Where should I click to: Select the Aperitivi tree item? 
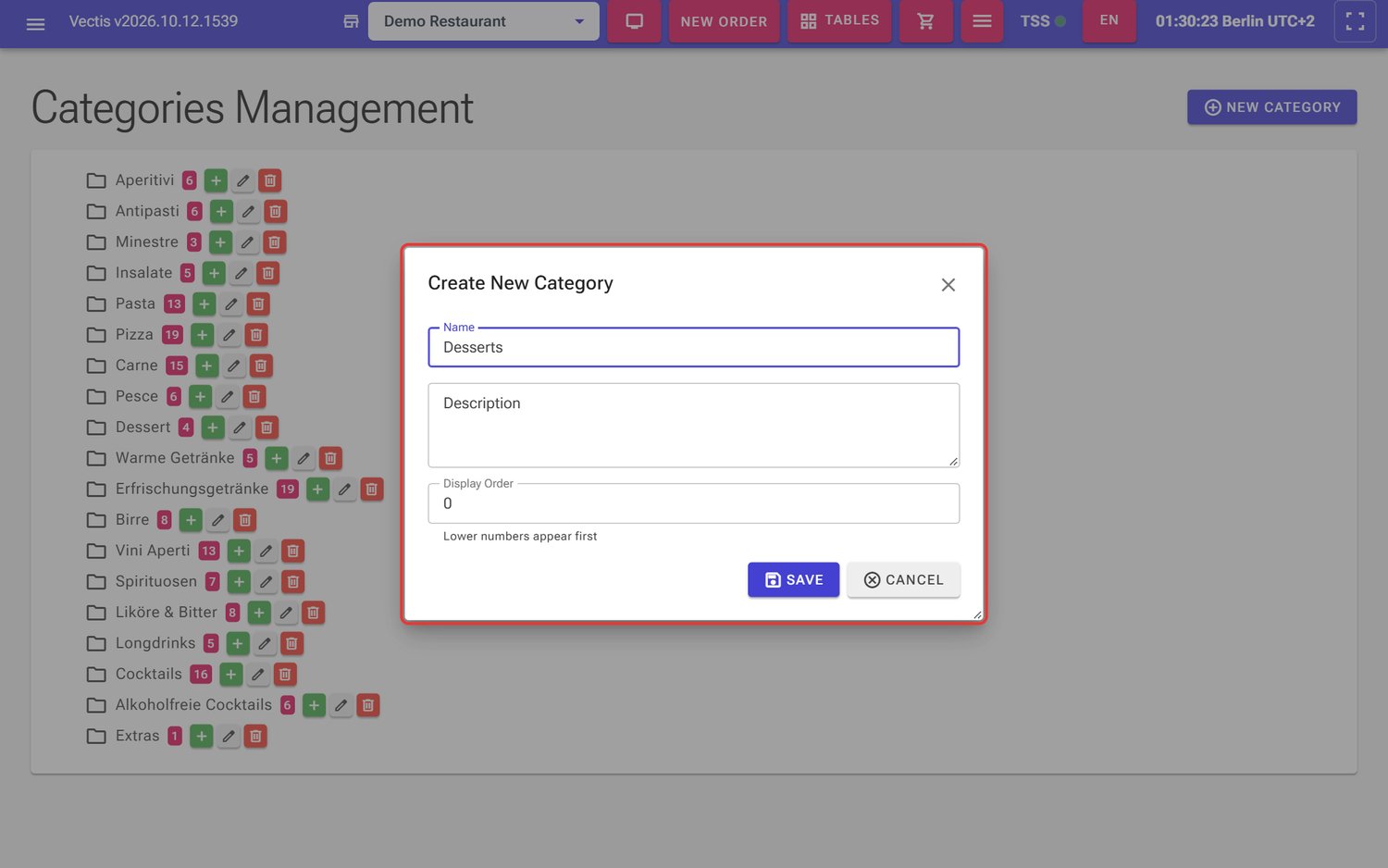click(144, 180)
